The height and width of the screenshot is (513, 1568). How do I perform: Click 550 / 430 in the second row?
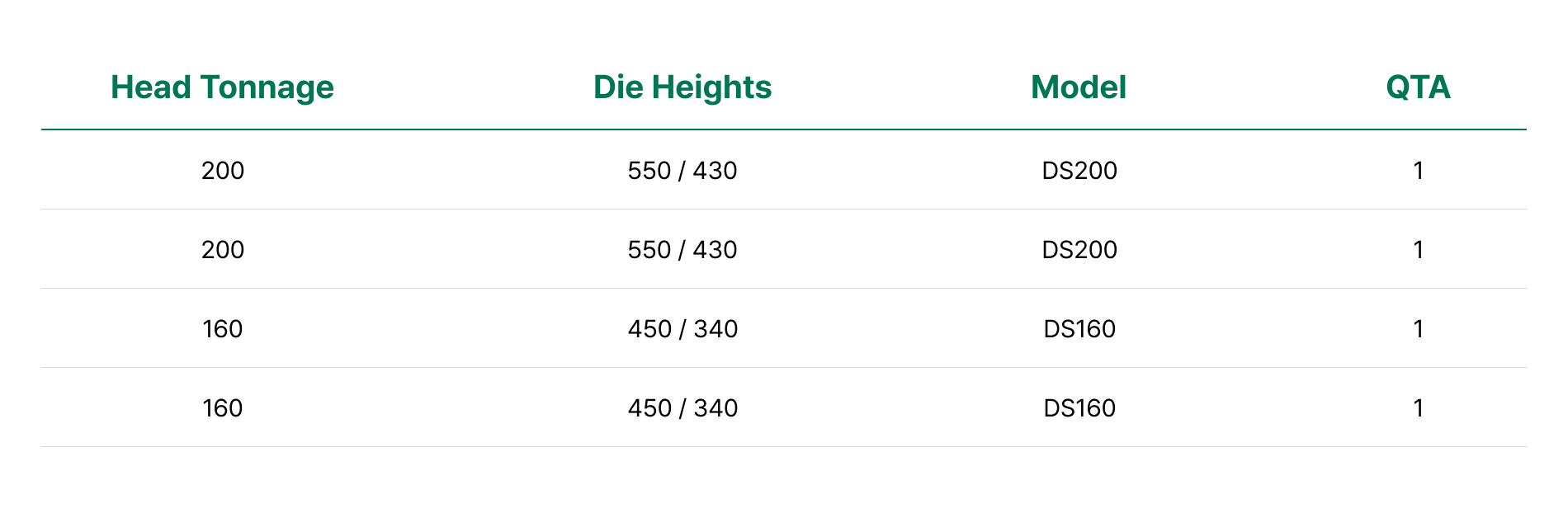coord(682,250)
